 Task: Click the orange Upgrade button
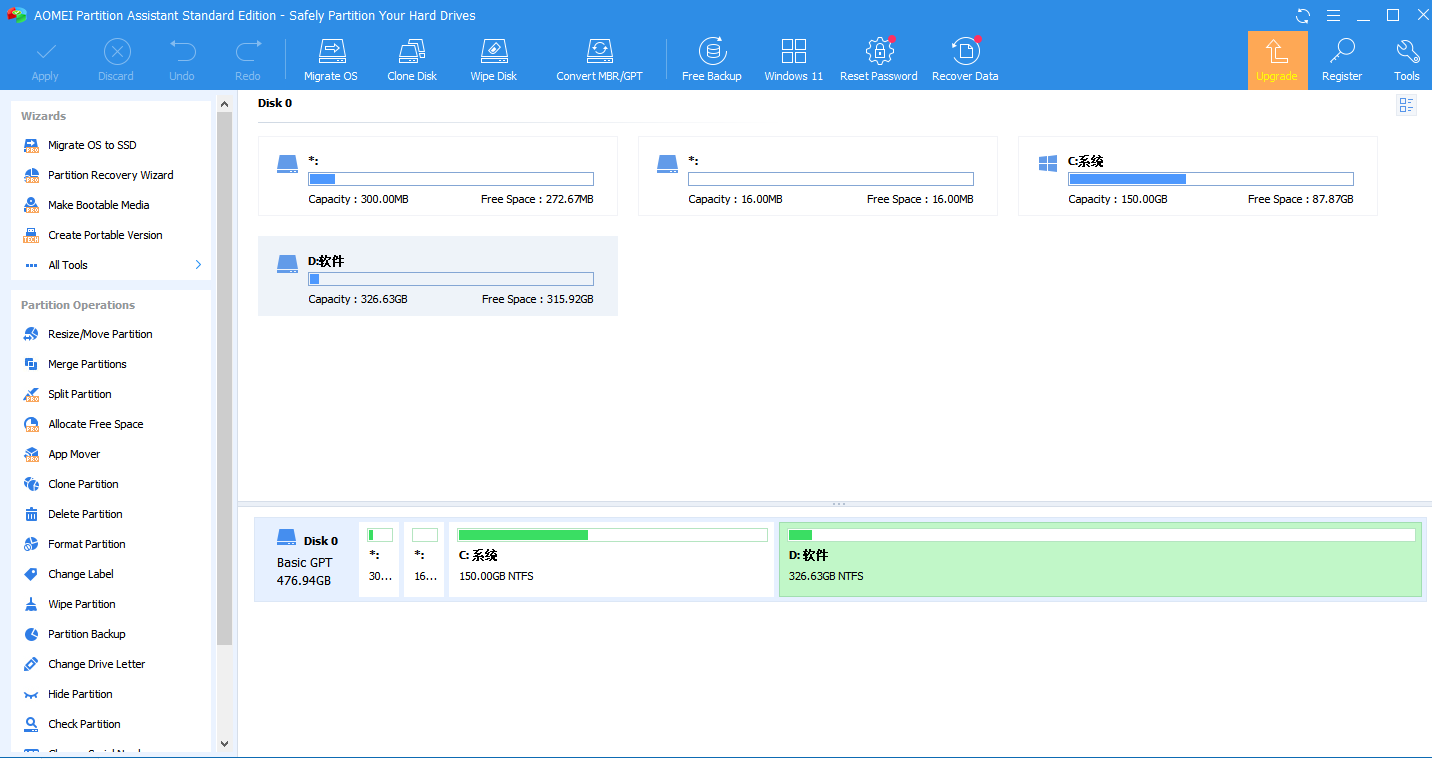pos(1277,60)
